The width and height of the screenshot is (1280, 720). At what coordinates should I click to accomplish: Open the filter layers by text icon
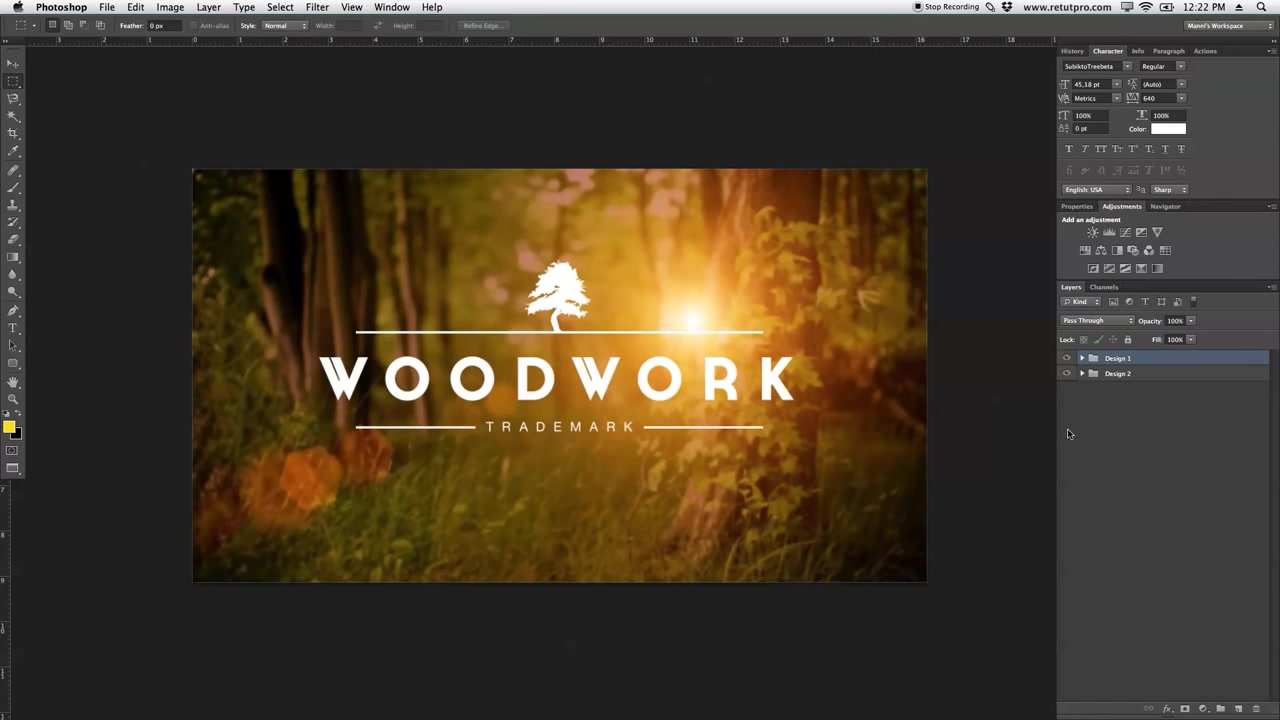click(1145, 302)
